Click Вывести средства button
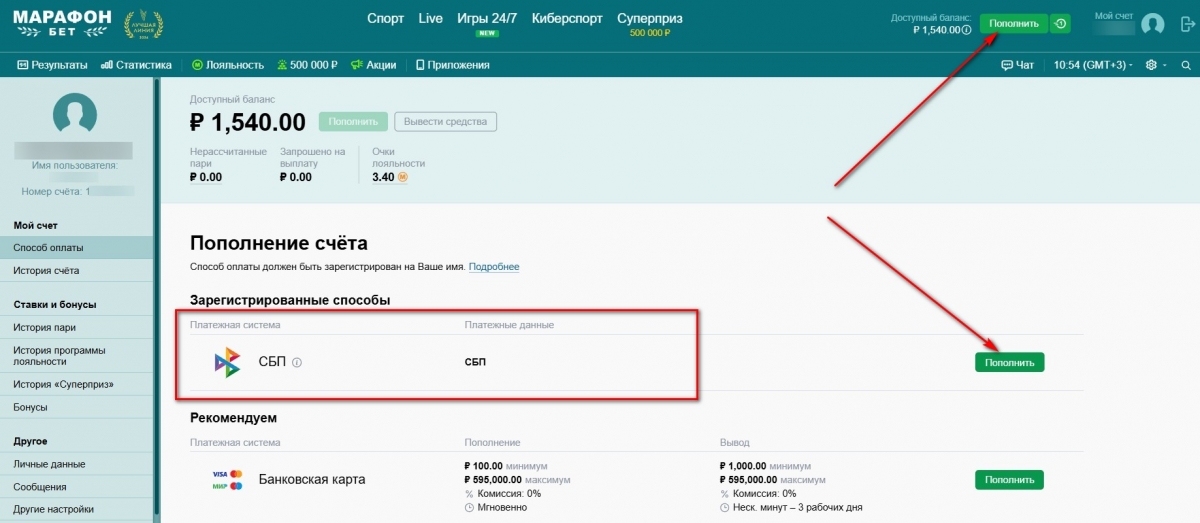The height and width of the screenshot is (523, 1200). pyautogui.click(x=445, y=122)
